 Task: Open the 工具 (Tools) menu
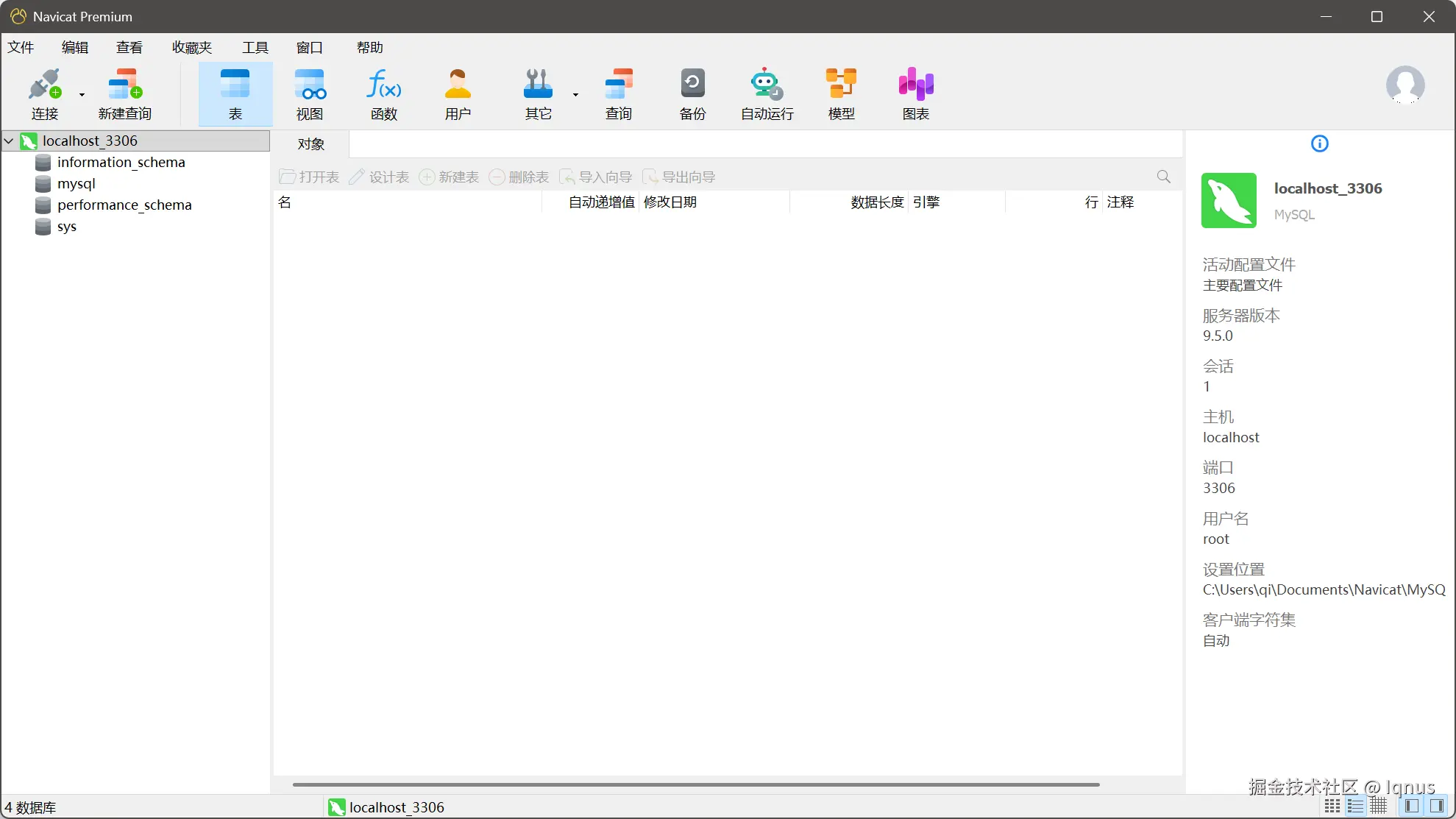pos(255,48)
